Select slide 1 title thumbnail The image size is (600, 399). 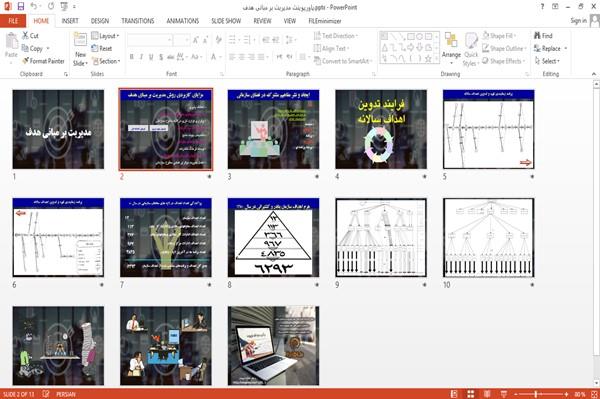pyautogui.click(x=58, y=129)
